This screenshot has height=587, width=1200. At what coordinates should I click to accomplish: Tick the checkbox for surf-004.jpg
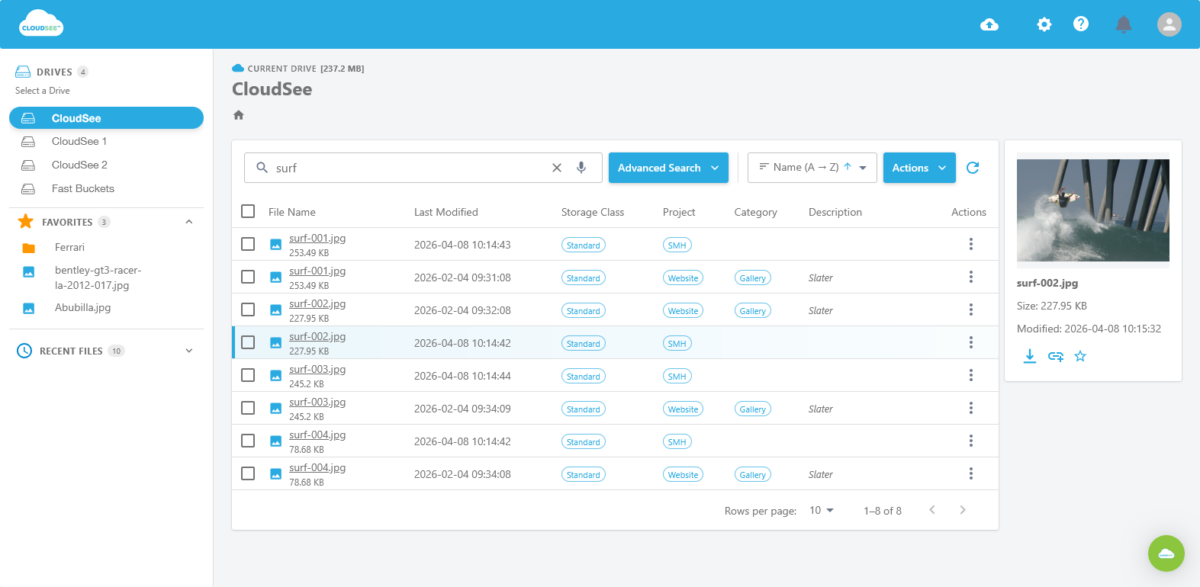pyautogui.click(x=246, y=440)
